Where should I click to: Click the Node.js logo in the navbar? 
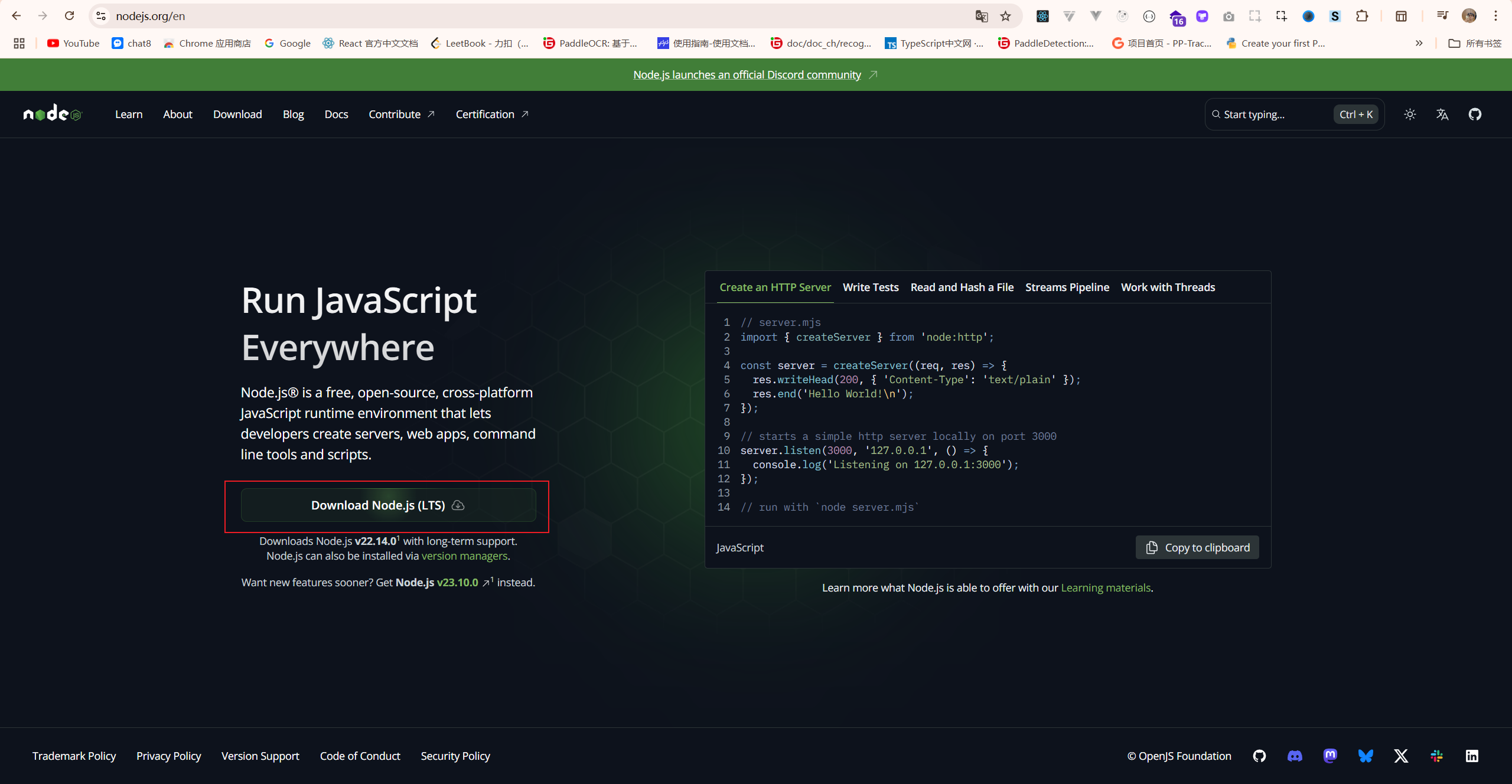pos(52,113)
